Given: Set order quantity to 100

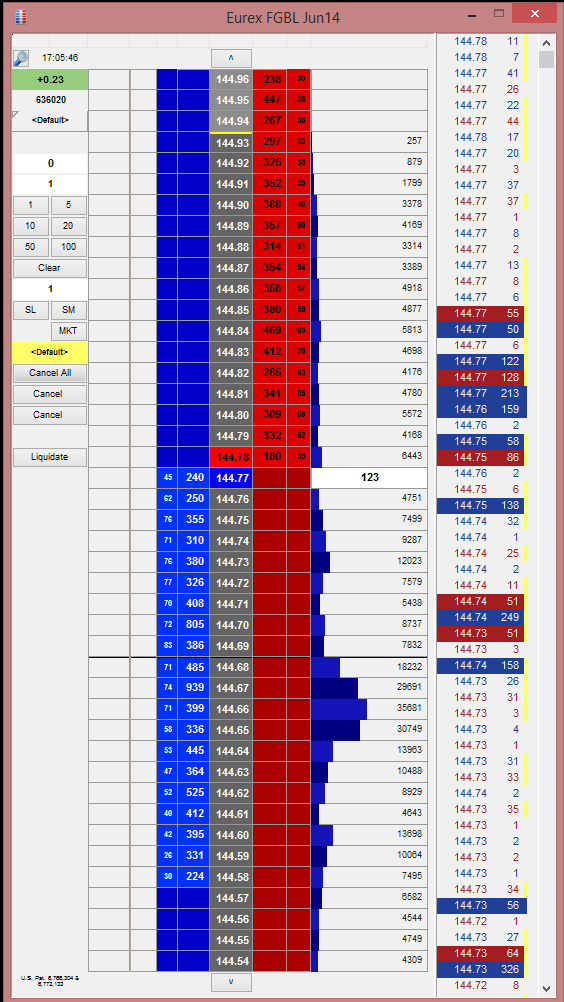Looking at the screenshot, I should coord(69,247).
